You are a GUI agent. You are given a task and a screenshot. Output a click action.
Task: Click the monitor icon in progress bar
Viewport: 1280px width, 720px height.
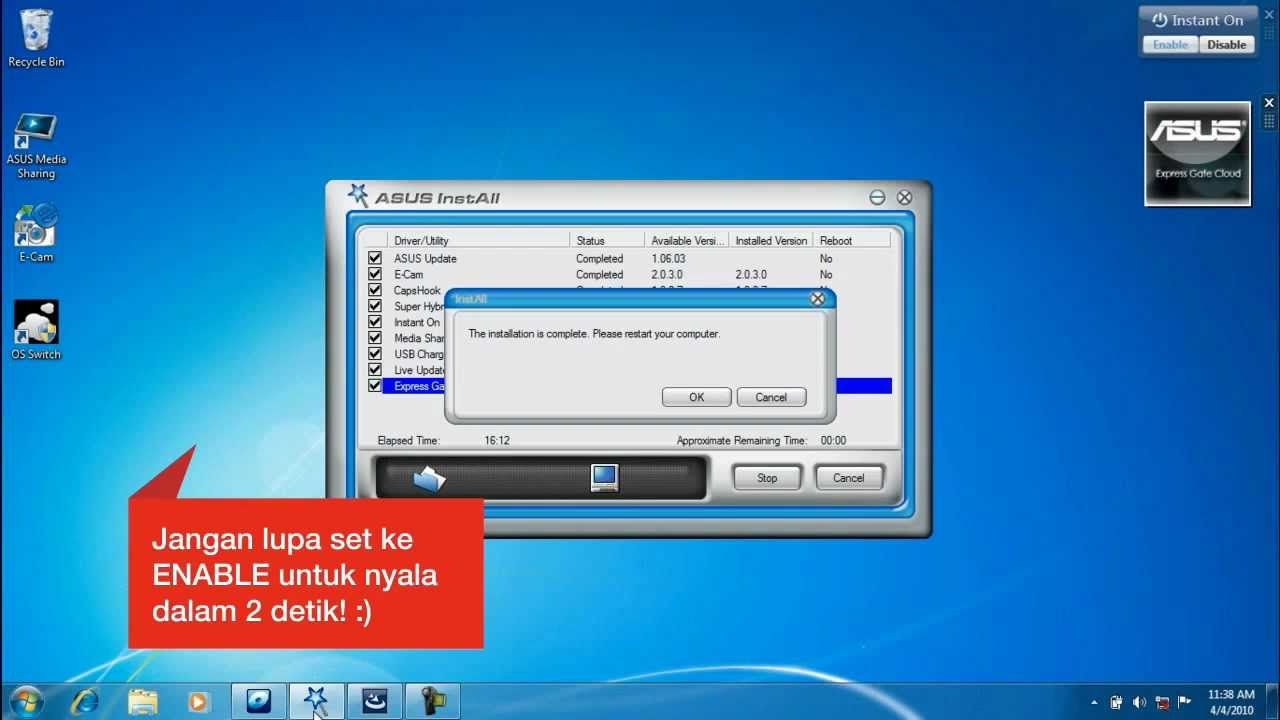pyautogui.click(x=604, y=478)
